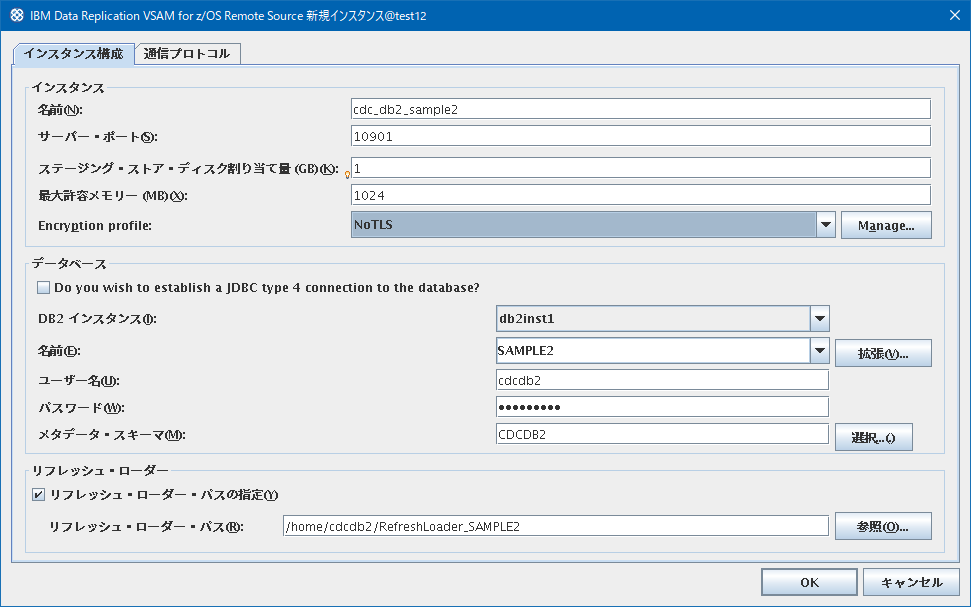971x607 pixels.
Task: Open the database 名前 SAMPLE2 dropdown arrow
Action: point(819,351)
